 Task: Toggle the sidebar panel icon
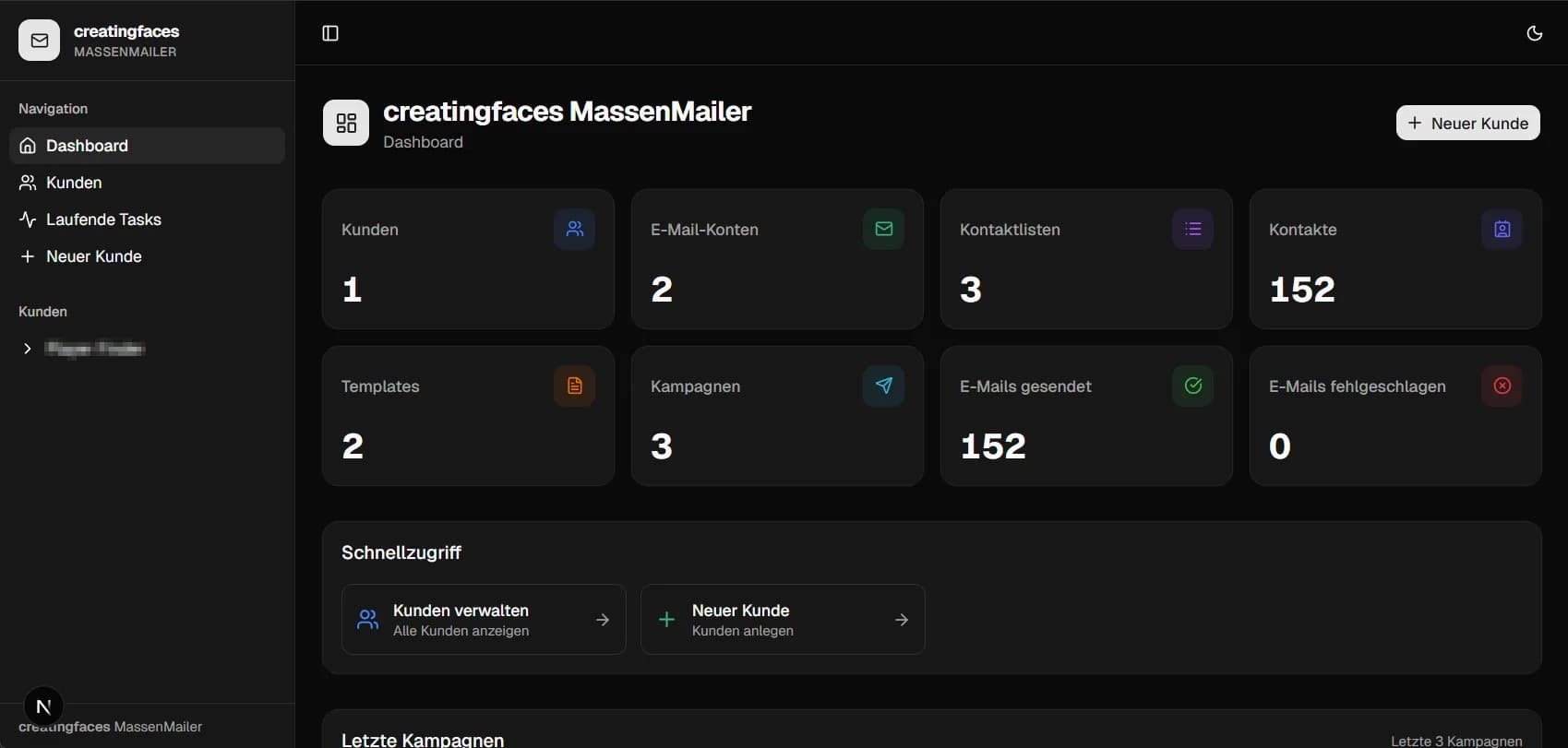(330, 33)
